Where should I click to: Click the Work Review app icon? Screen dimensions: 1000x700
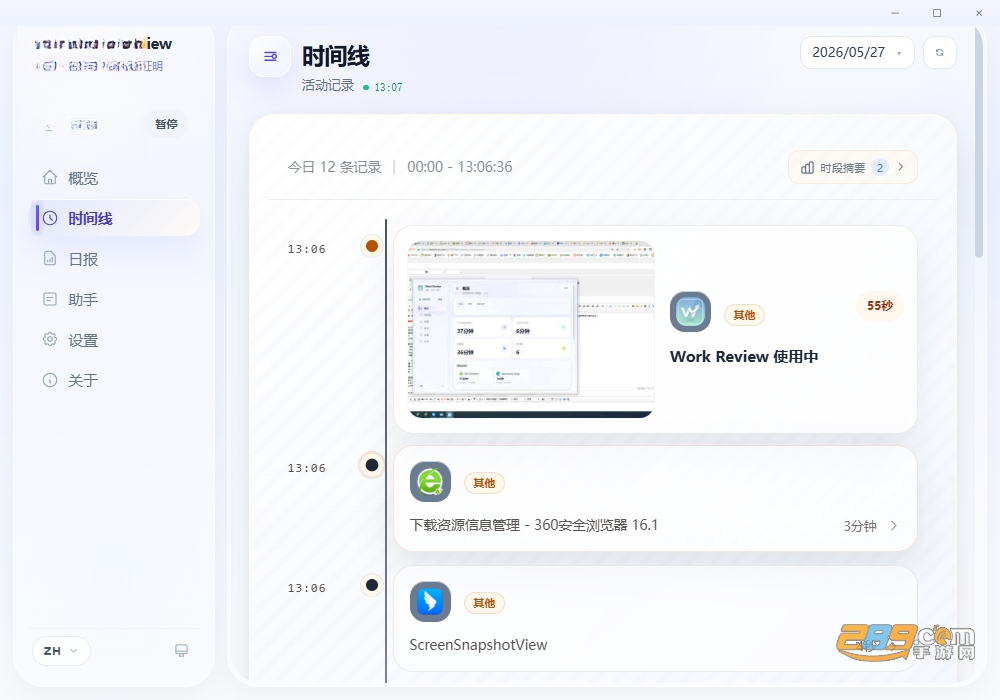tap(690, 312)
